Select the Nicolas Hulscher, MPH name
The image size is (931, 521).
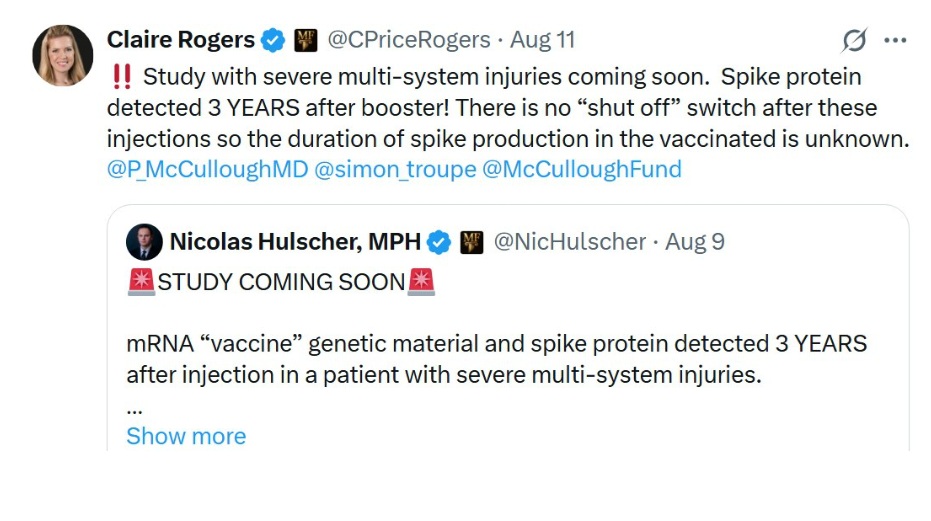coord(295,242)
